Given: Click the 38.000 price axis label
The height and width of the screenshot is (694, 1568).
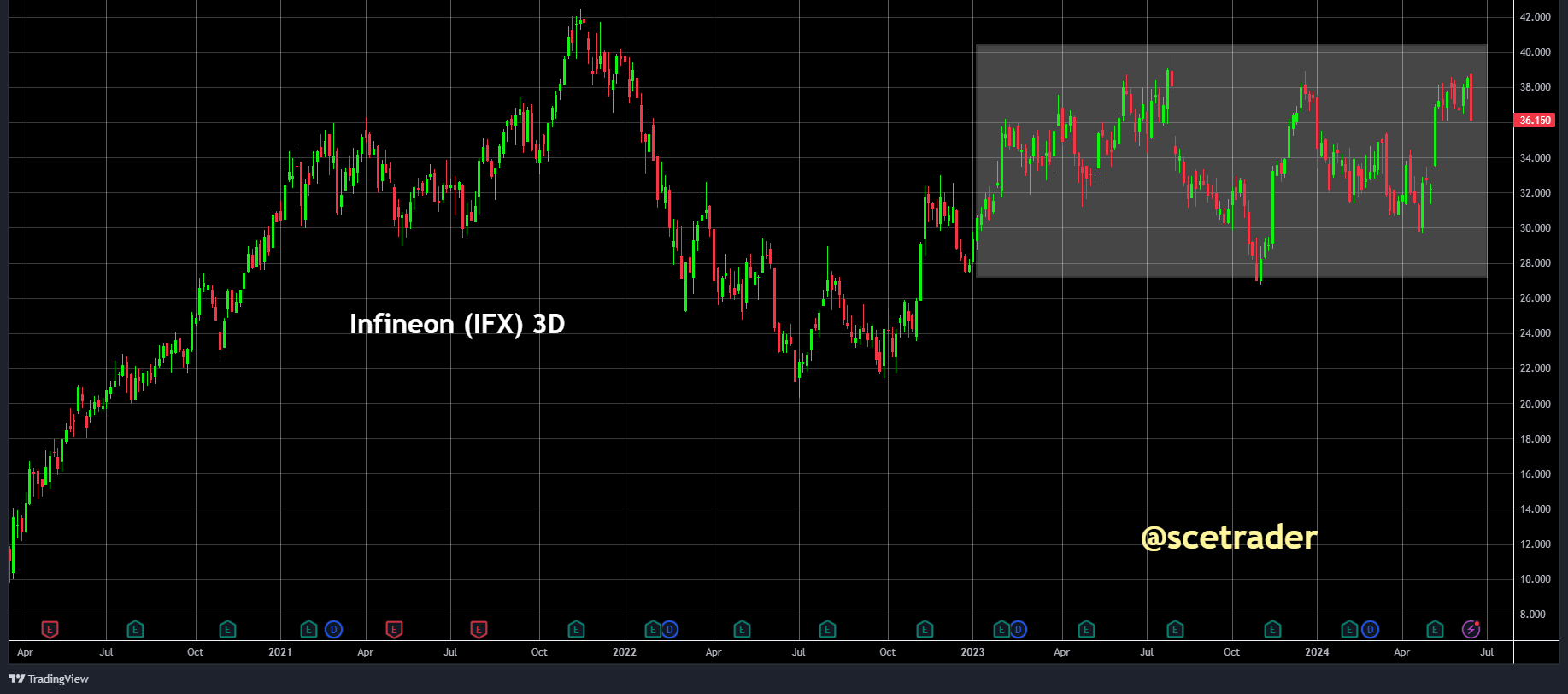Looking at the screenshot, I should coord(1535,87).
